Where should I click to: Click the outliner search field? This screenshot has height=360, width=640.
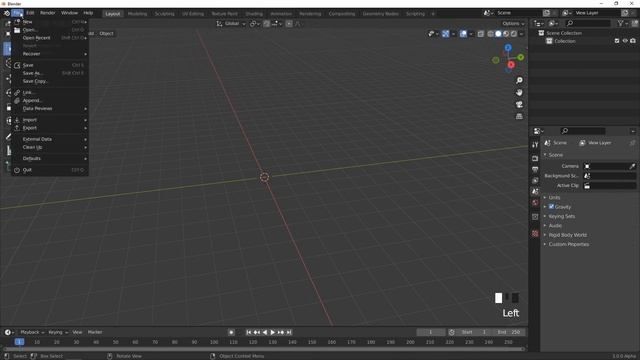pos(588,24)
